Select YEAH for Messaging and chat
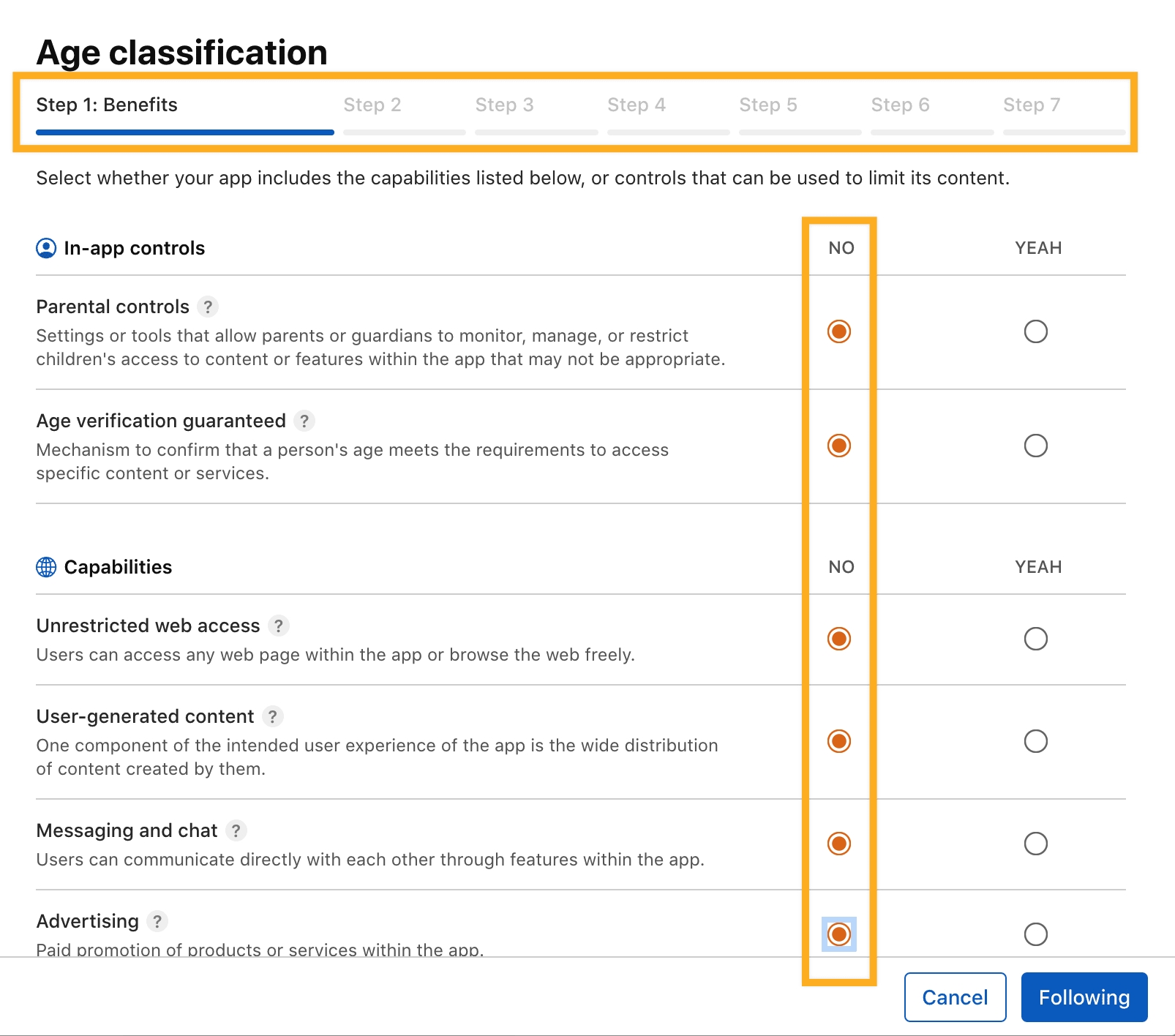1175x1036 pixels. pyautogui.click(x=1036, y=844)
